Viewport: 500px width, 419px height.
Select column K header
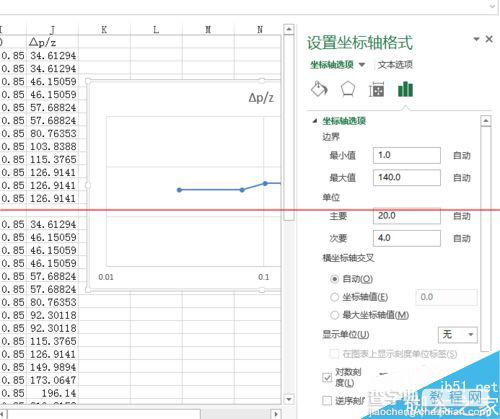click(x=104, y=30)
